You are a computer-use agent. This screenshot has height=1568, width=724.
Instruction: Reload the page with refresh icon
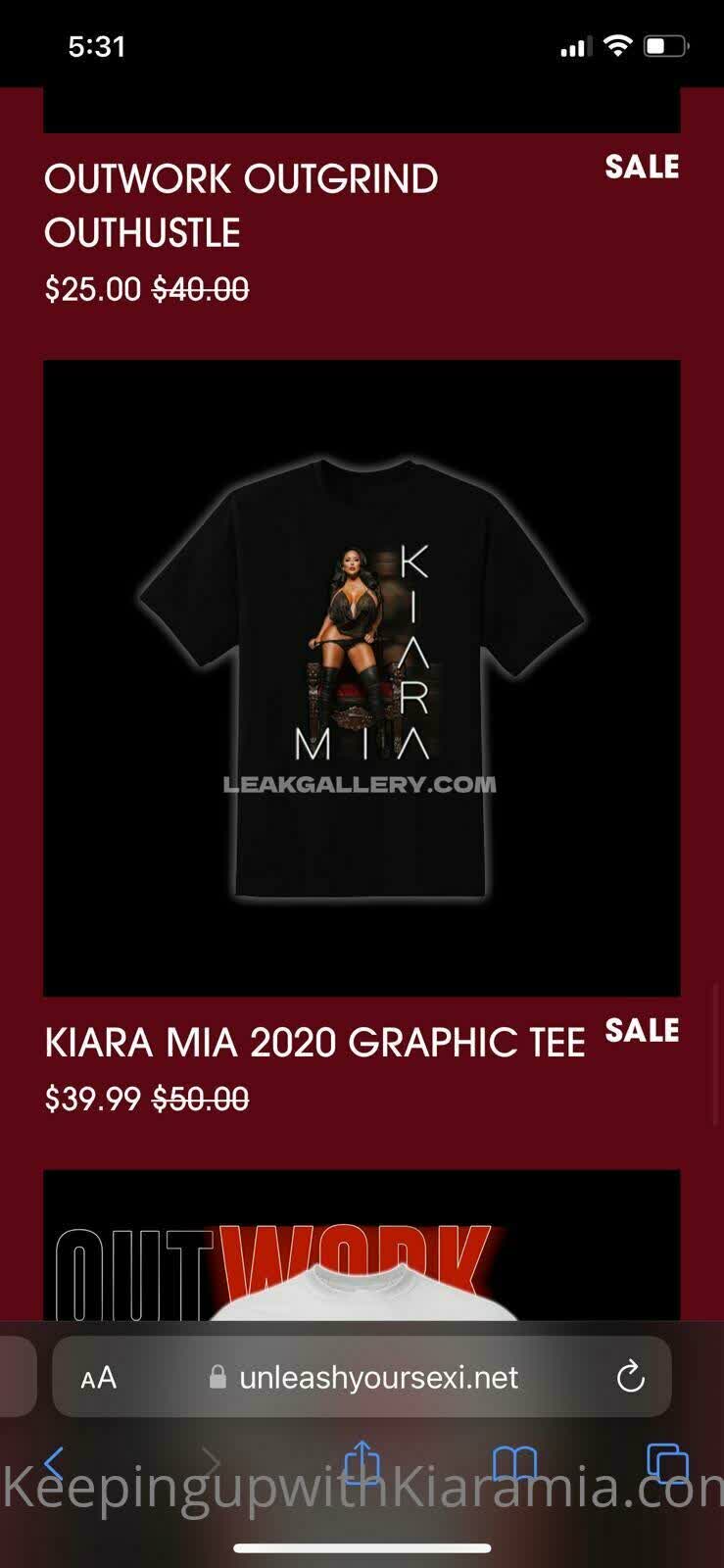630,1377
